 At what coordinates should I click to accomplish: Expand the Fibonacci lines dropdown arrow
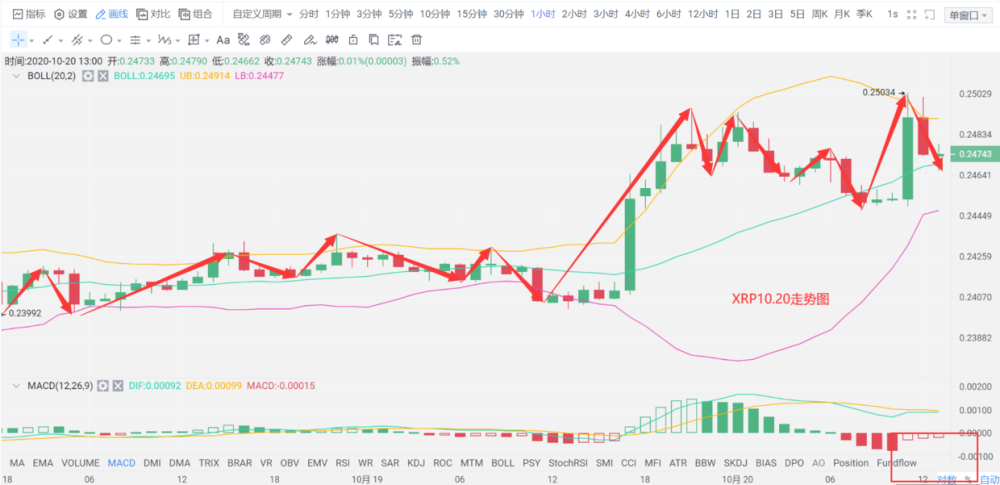coord(148,41)
